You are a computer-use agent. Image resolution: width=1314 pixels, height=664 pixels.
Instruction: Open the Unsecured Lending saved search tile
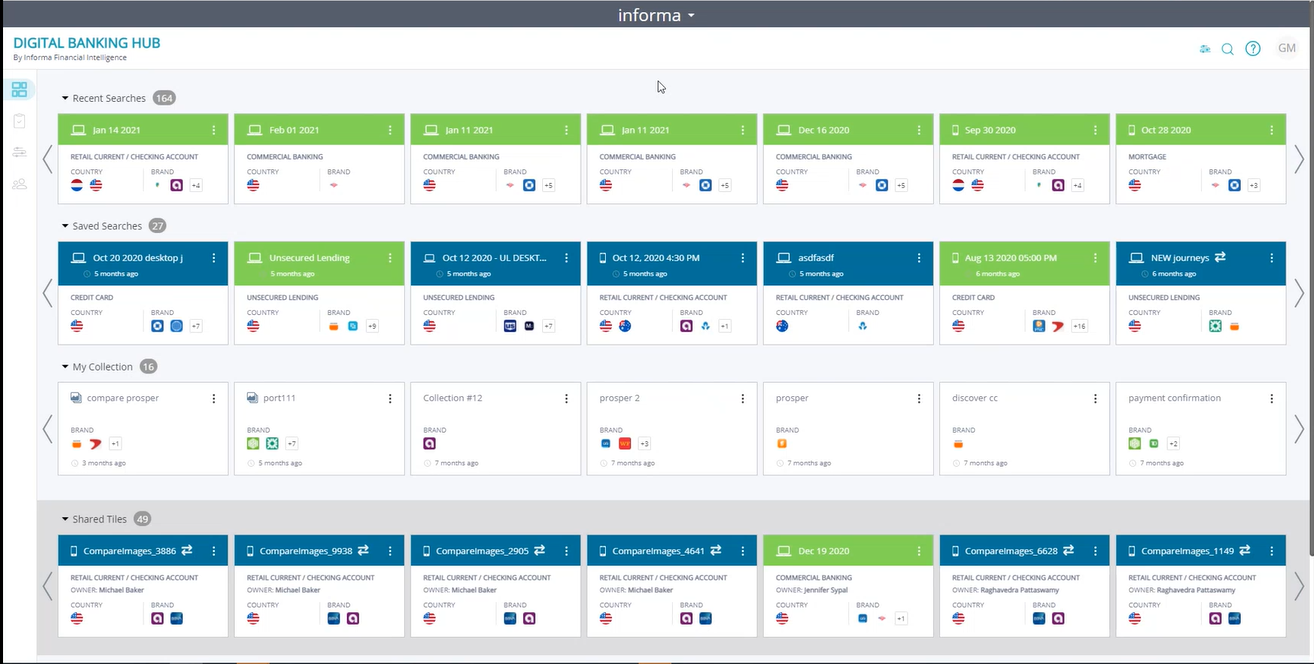[x=319, y=293]
